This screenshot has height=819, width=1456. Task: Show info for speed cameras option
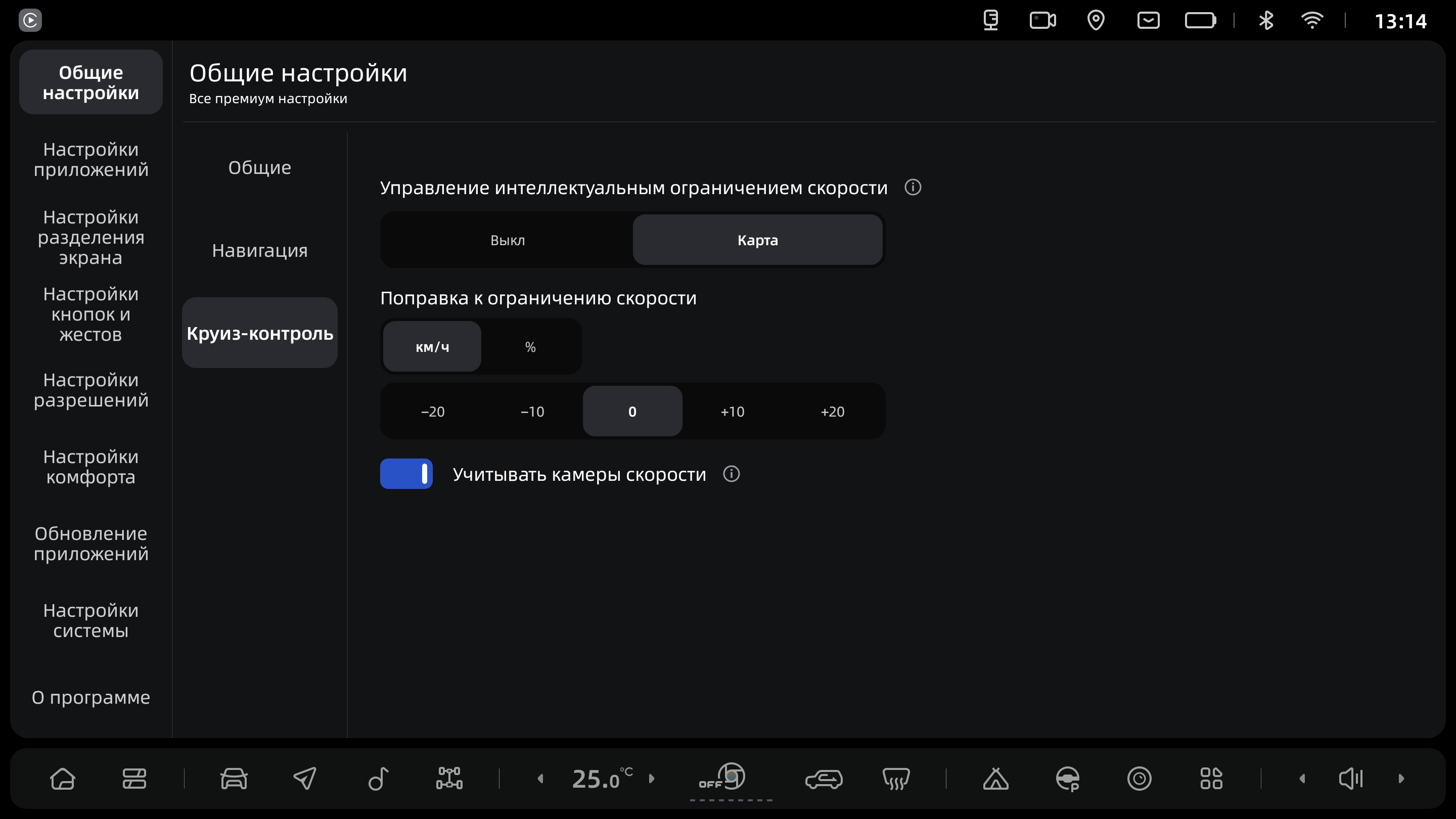732,474
